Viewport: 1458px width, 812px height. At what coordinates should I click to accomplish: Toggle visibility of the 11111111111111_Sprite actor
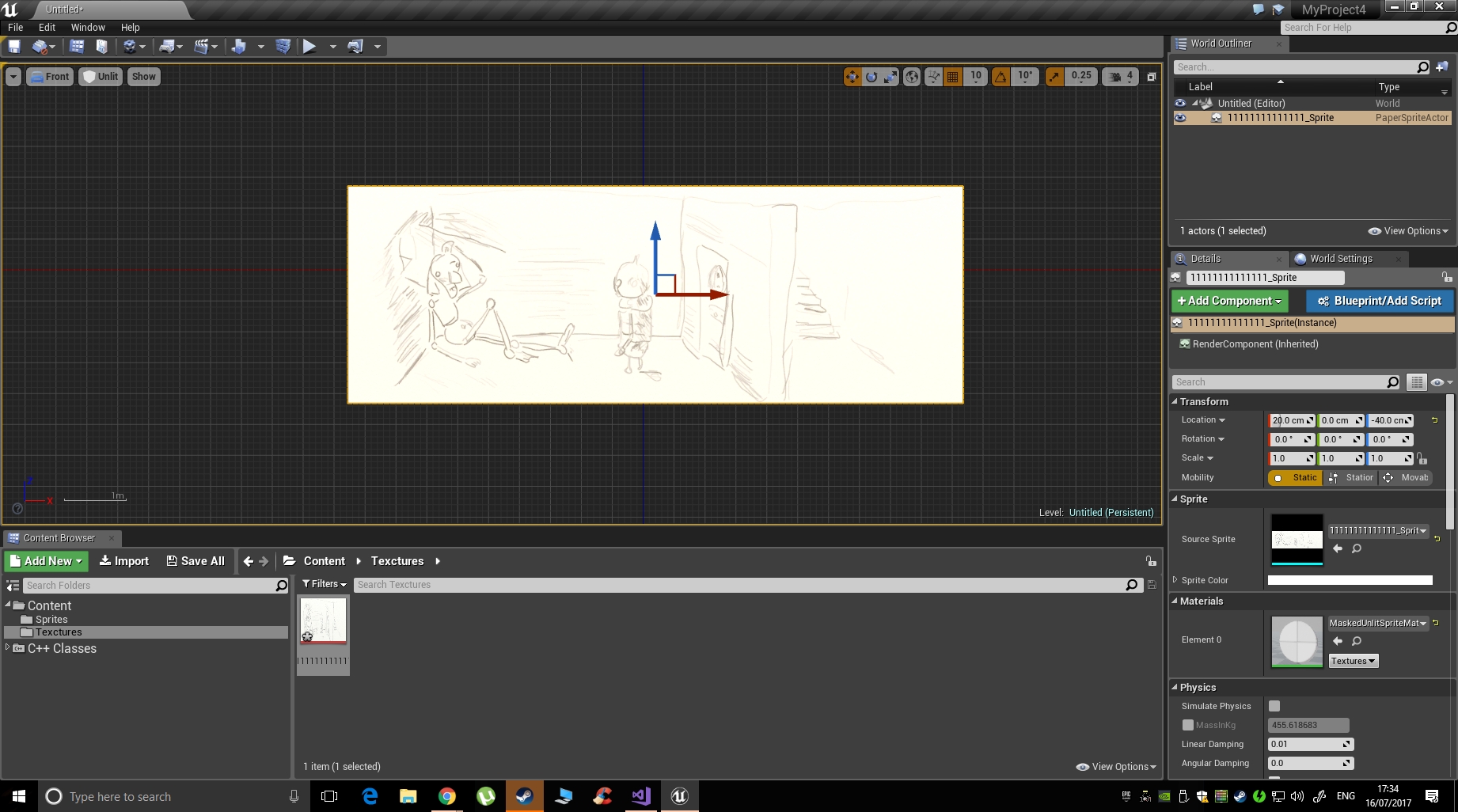pyautogui.click(x=1180, y=118)
